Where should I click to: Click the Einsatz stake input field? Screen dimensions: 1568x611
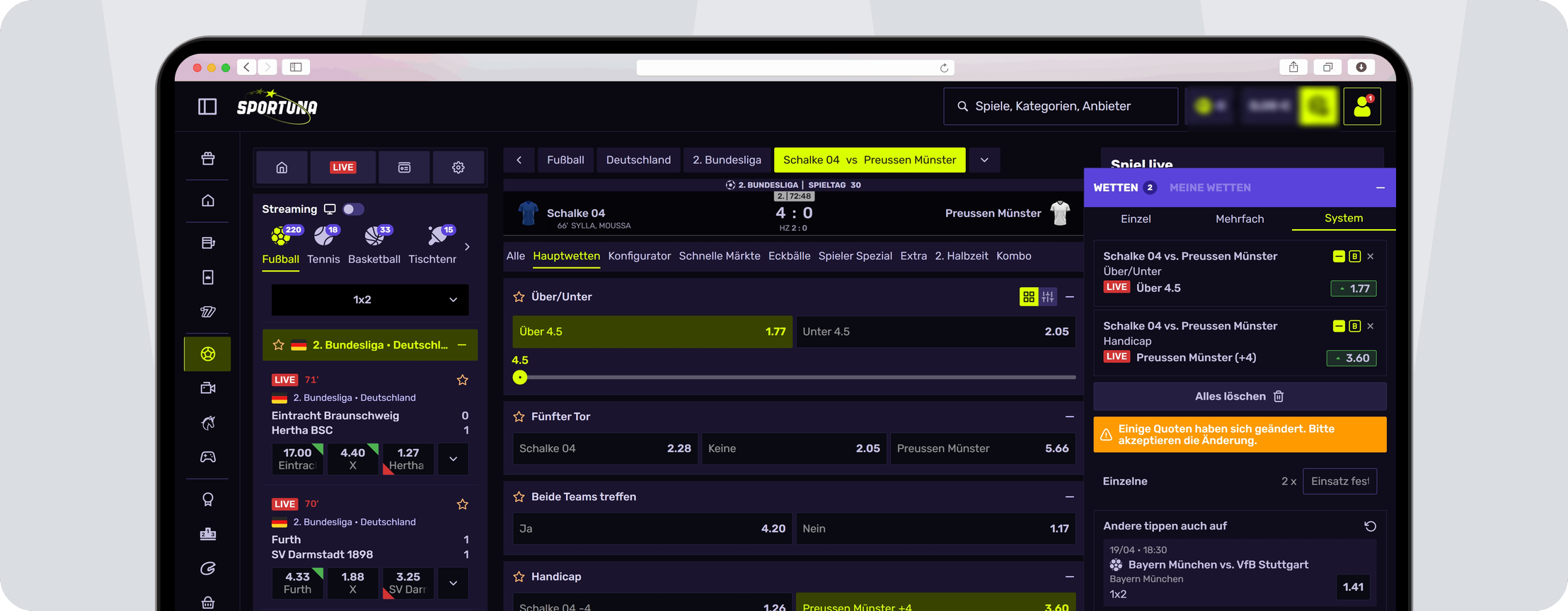(1340, 482)
